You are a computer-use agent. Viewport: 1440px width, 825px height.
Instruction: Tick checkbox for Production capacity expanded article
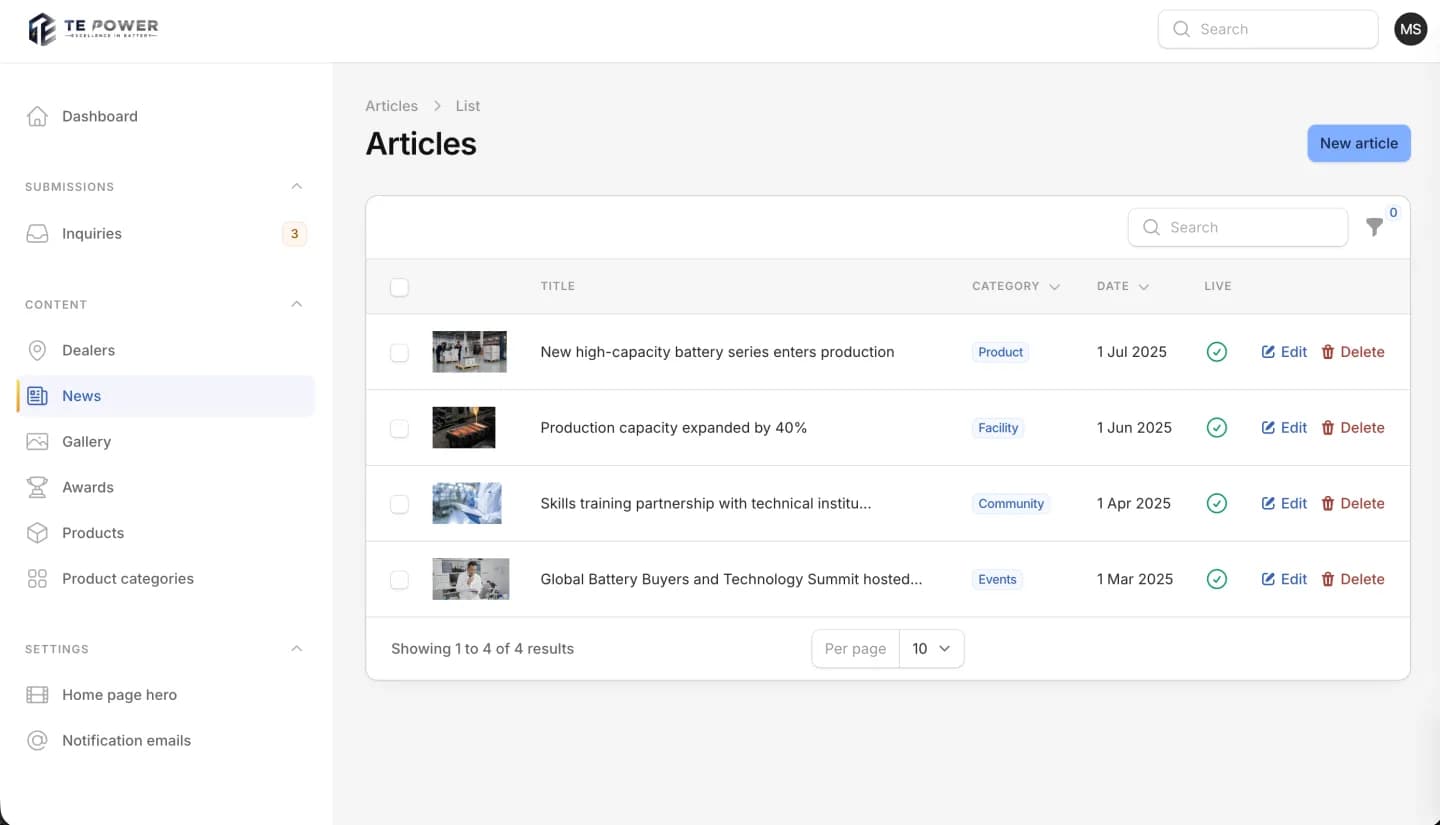399,428
